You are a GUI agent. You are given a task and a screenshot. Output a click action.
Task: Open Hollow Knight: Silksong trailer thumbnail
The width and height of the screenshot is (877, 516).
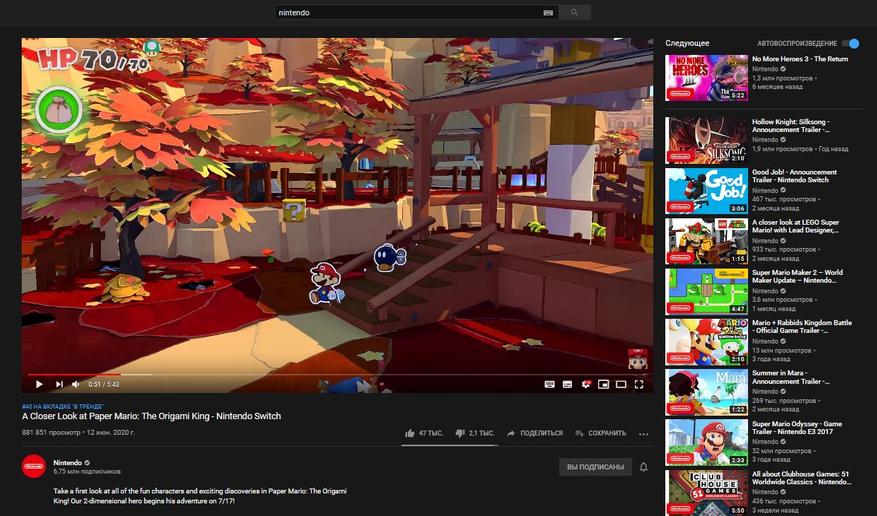click(x=706, y=140)
